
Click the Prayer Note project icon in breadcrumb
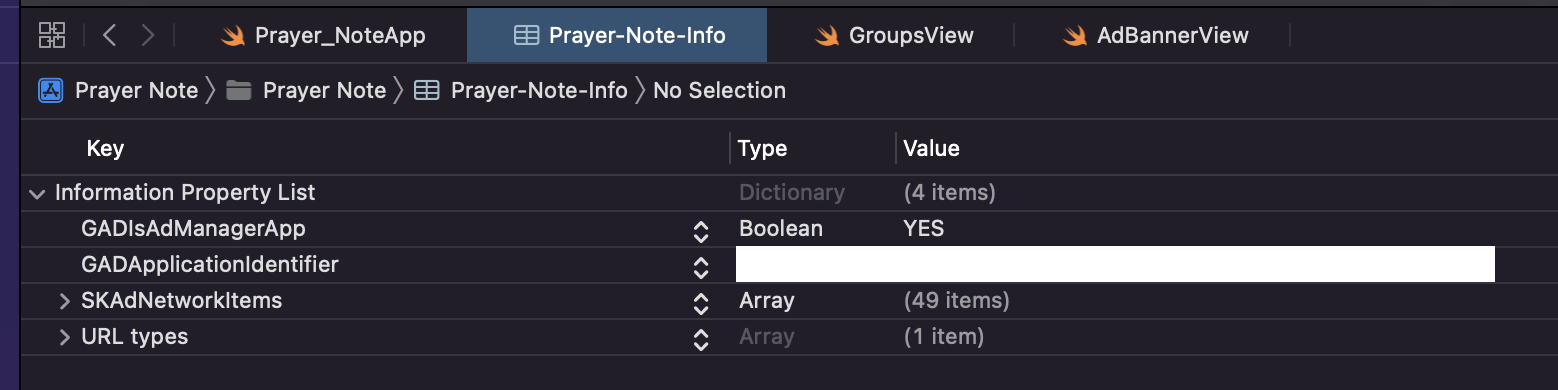[x=51, y=91]
